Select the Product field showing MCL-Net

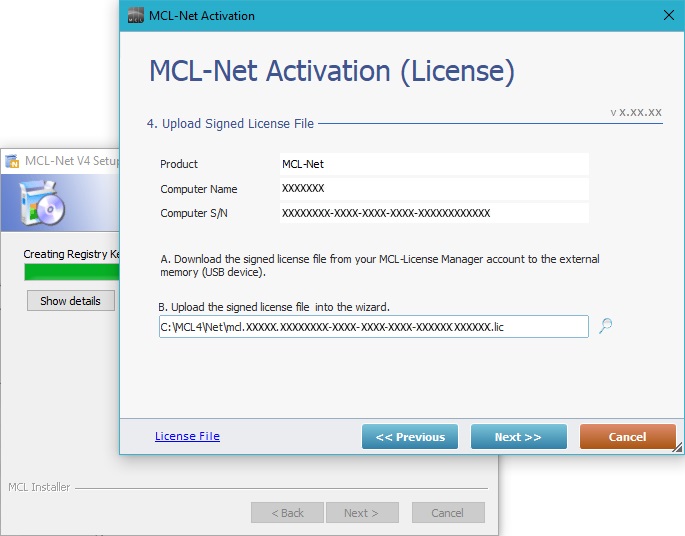pos(433,164)
